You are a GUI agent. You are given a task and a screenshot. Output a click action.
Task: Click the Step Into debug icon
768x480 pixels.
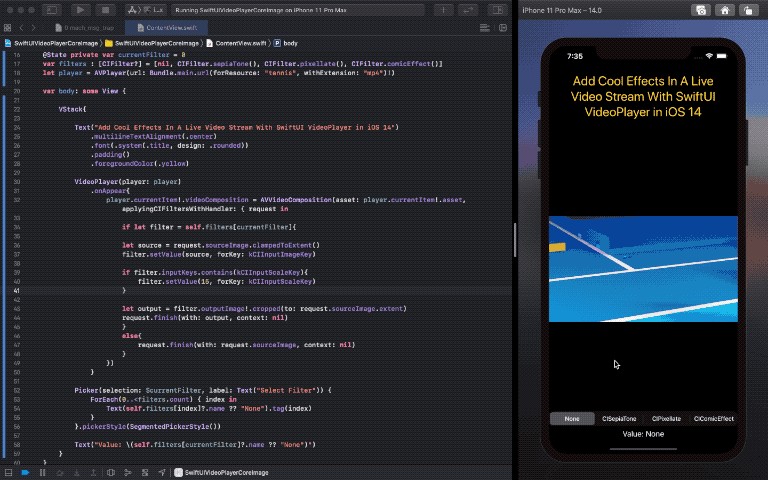(77, 473)
